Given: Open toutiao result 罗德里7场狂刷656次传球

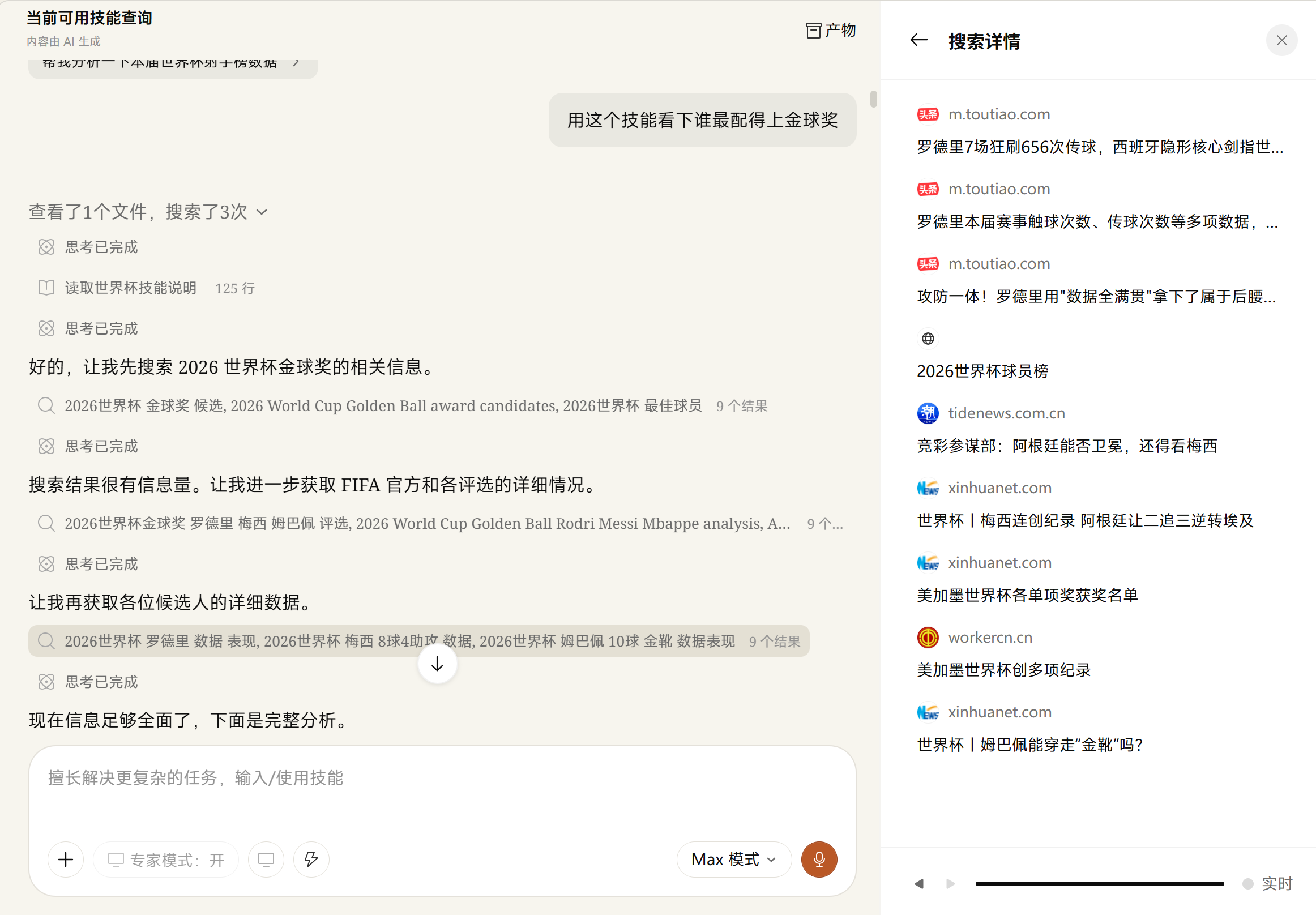Looking at the screenshot, I should click(x=1099, y=131).
